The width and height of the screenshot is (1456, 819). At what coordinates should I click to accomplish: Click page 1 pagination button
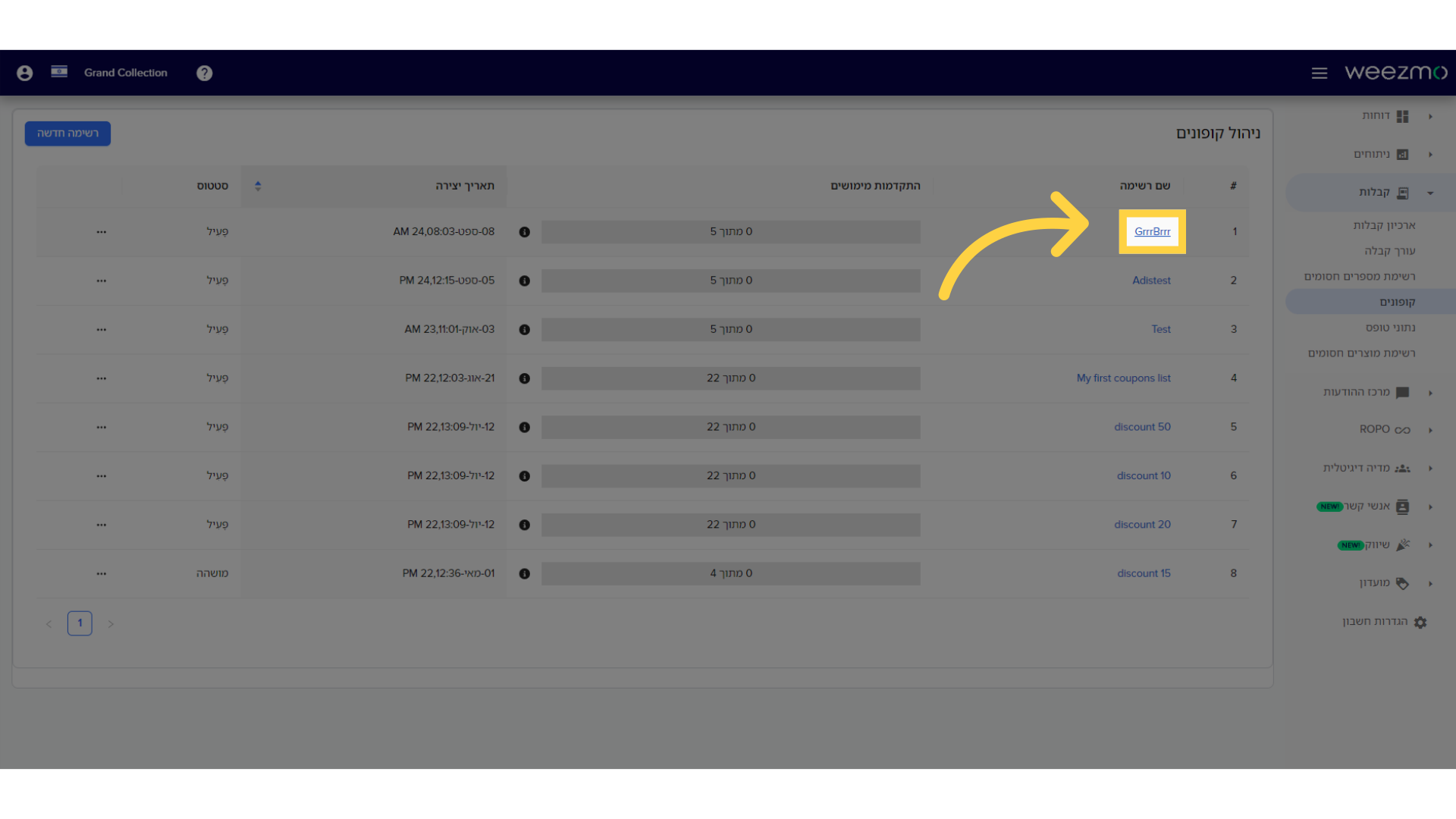point(80,623)
